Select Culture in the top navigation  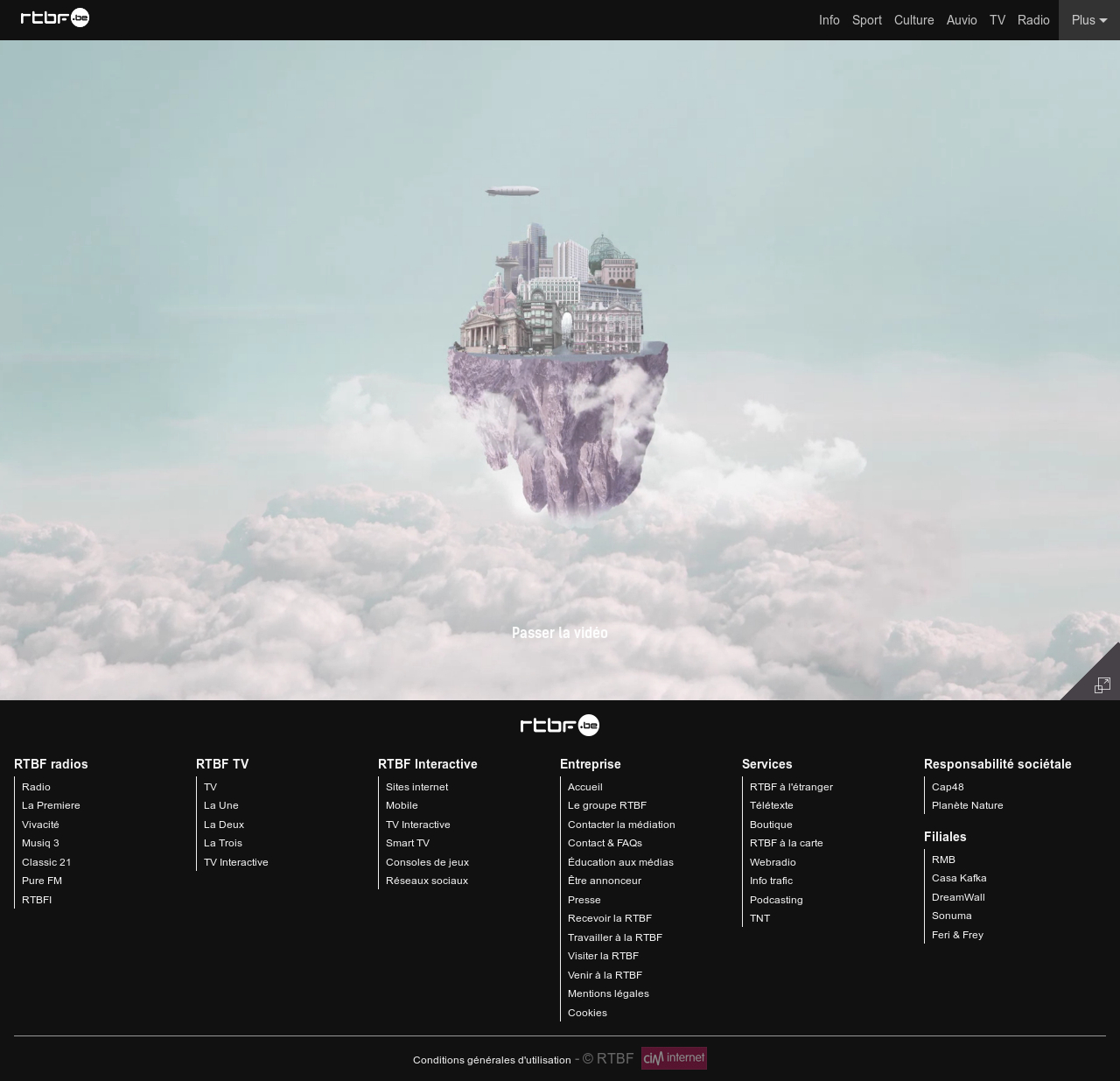point(913,20)
